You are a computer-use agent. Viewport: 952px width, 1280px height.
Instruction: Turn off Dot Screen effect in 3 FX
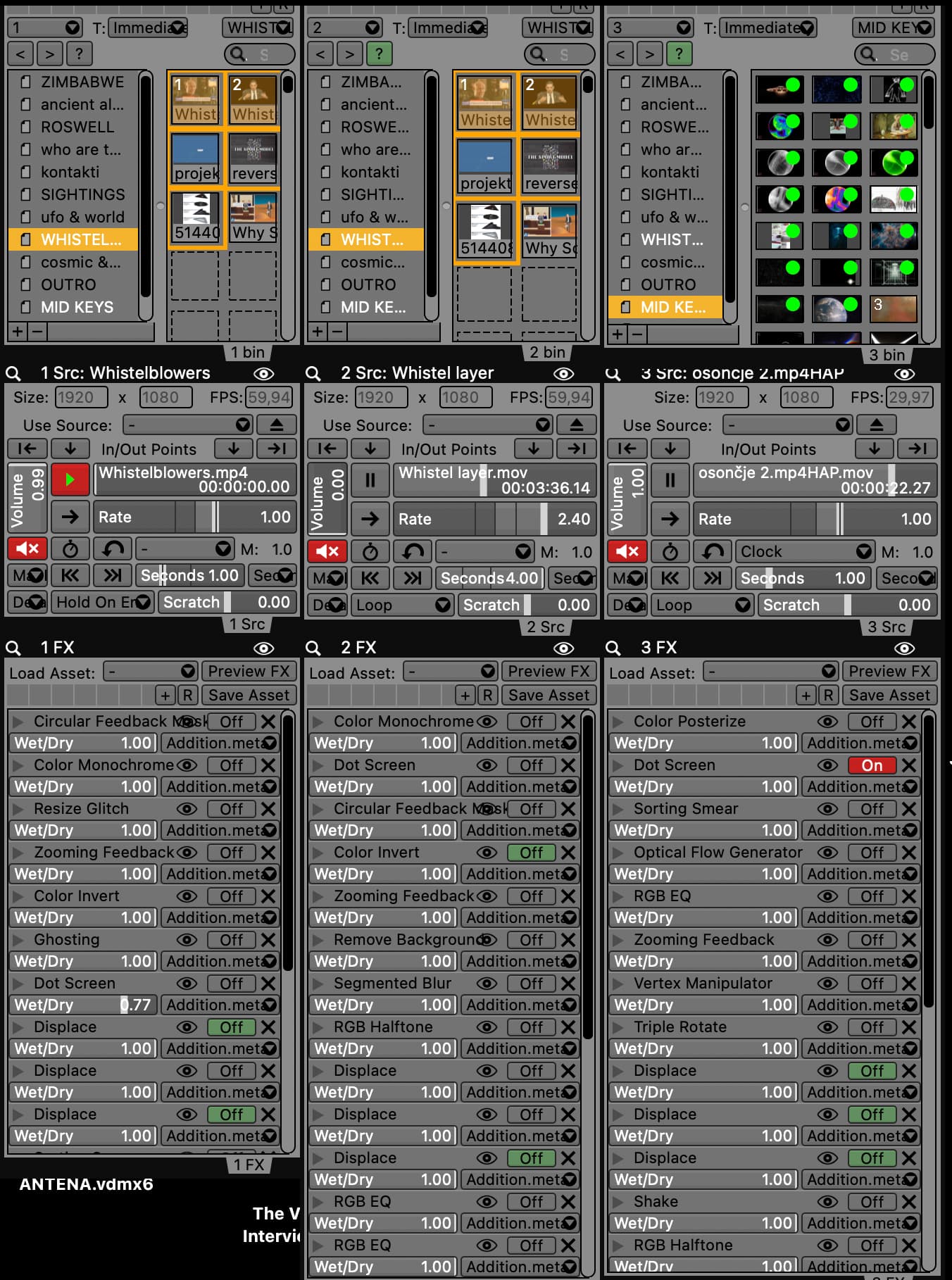(x=871, y=765)
